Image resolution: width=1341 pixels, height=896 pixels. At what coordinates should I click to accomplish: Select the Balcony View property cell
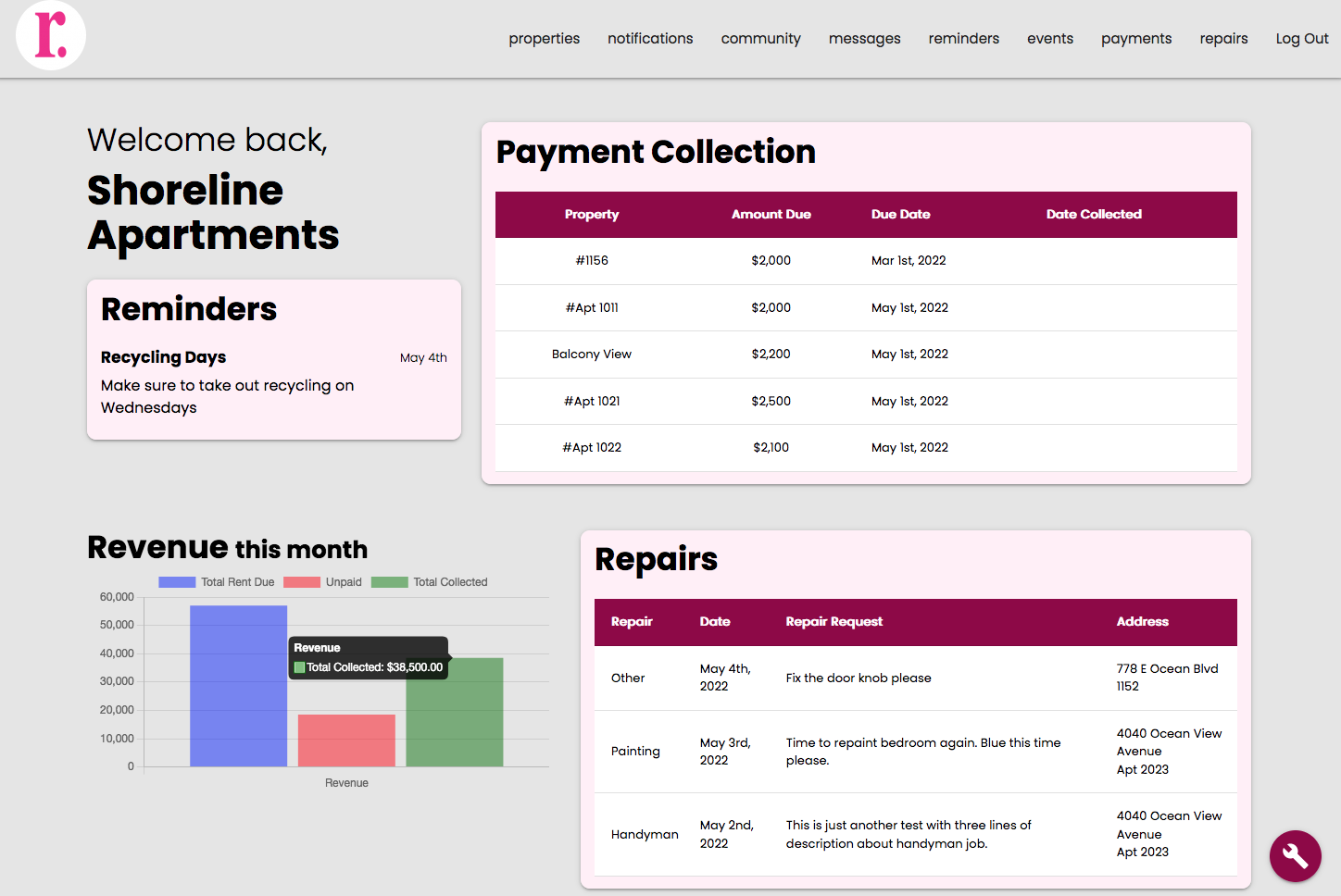pos(592,355)
